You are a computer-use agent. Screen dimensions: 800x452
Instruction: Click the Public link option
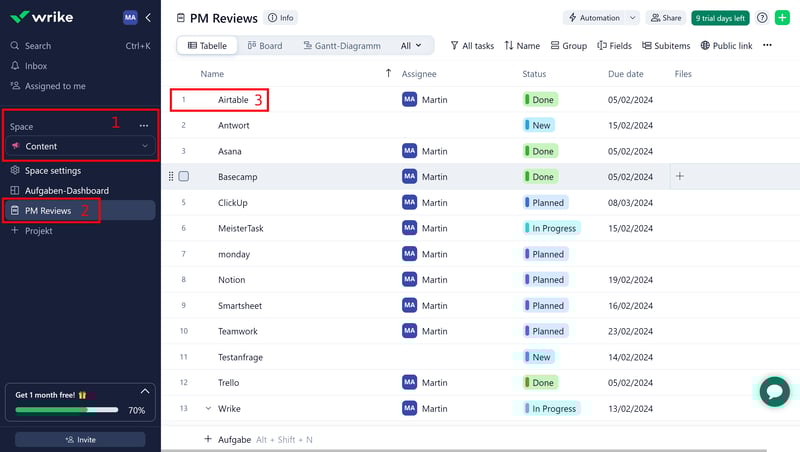[x=726, y=45]
